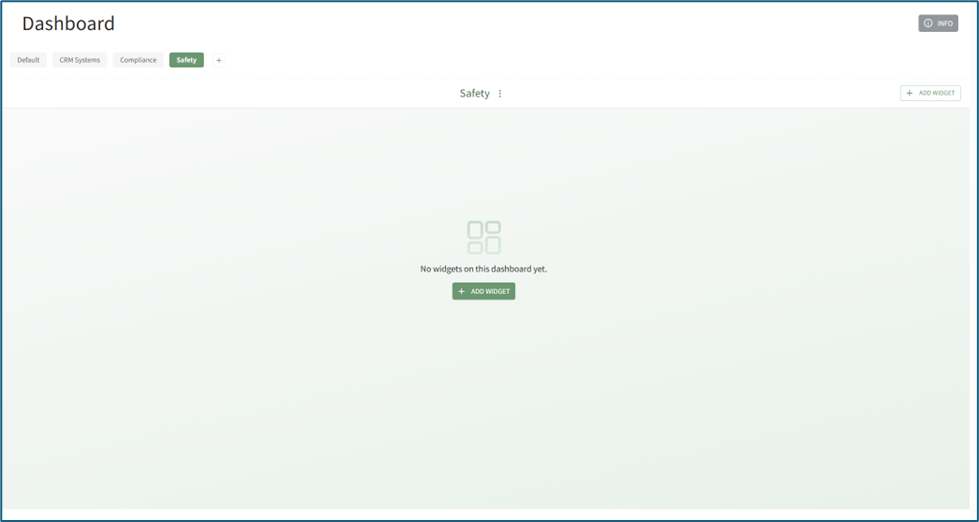Click the widget grid placeholder icon
This screenshot has height=522, width=979.
click(x=484, y=237)
